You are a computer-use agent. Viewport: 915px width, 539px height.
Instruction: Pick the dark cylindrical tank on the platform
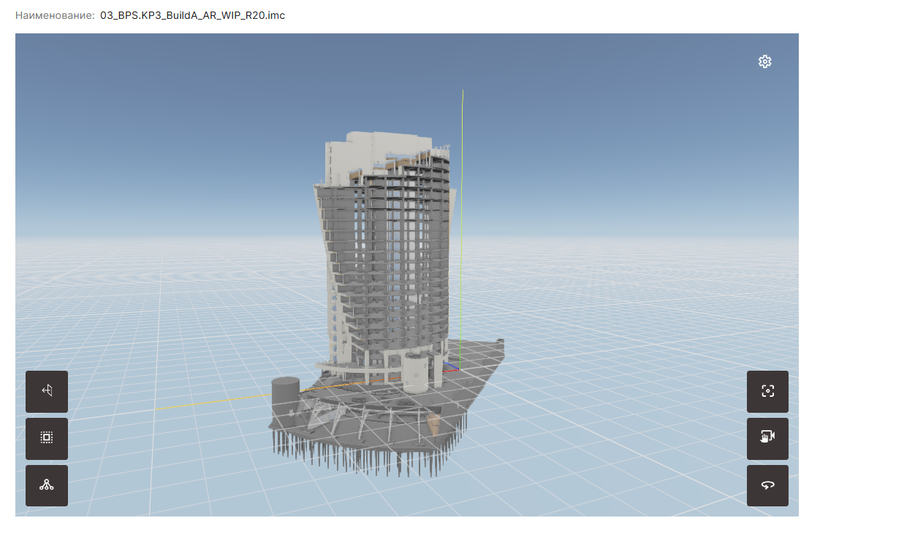(x=286, y=391)
